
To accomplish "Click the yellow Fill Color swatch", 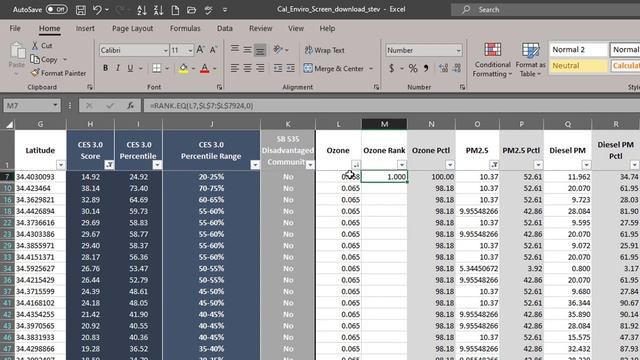I will click(183, 69).
